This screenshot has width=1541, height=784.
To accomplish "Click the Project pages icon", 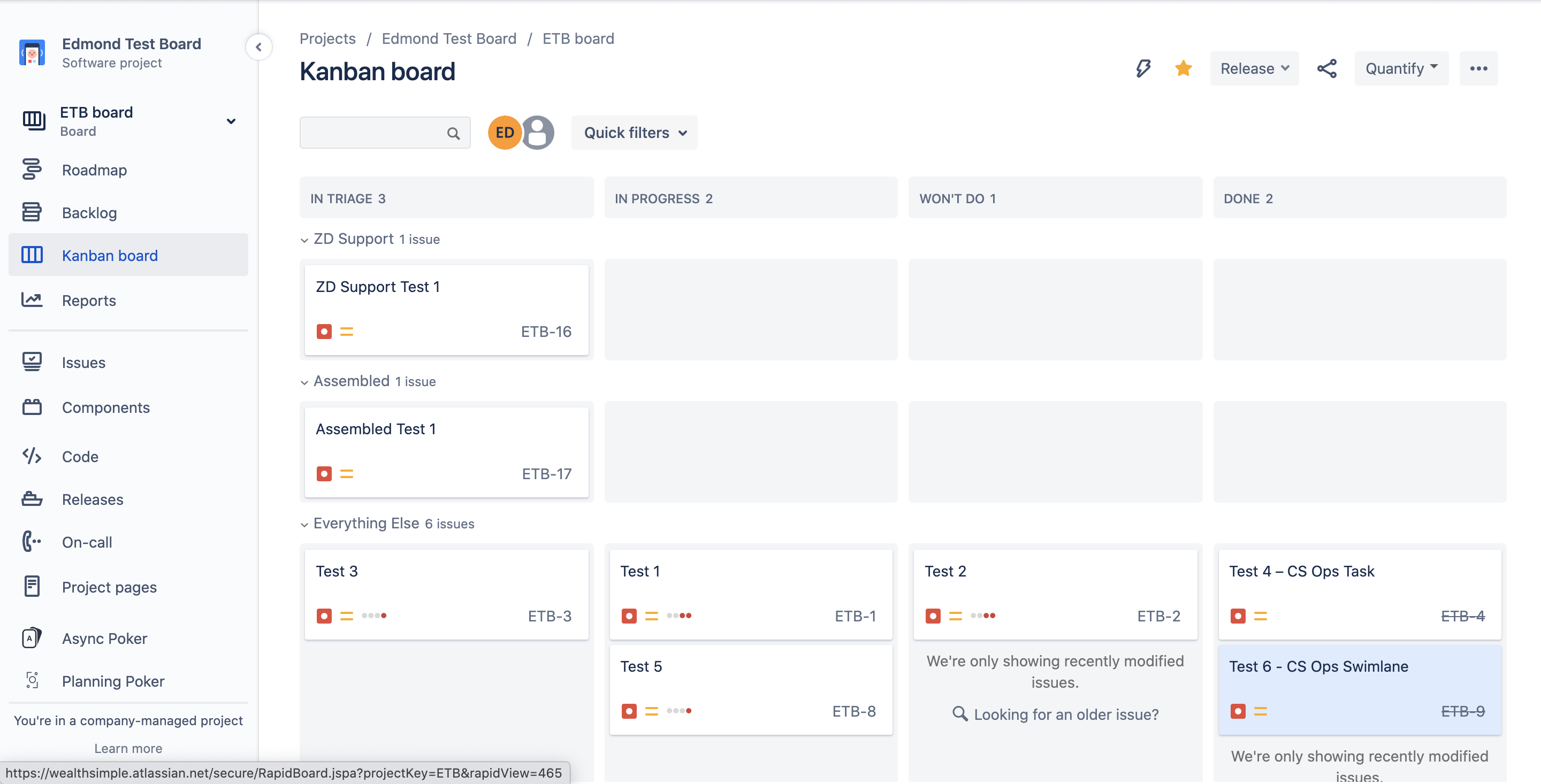I will click(x=32, y=586).
